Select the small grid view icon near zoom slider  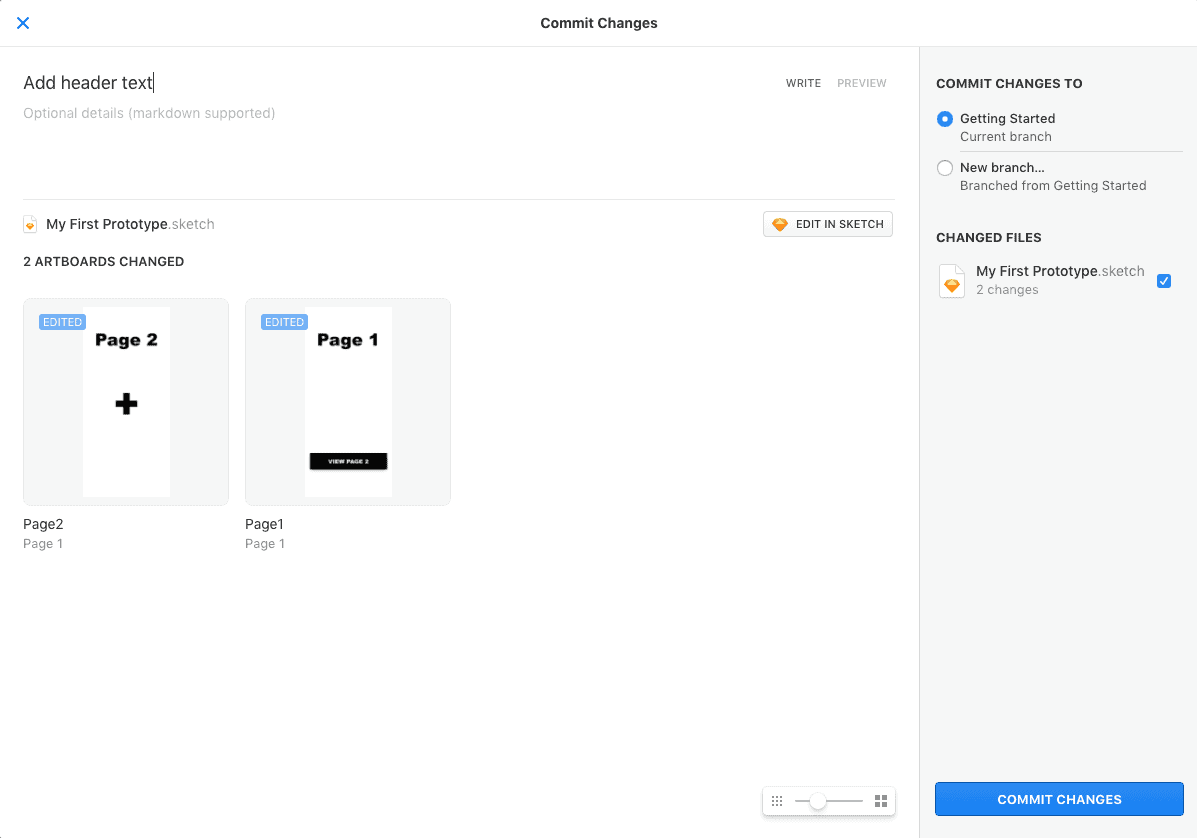(x=777, y=800)
